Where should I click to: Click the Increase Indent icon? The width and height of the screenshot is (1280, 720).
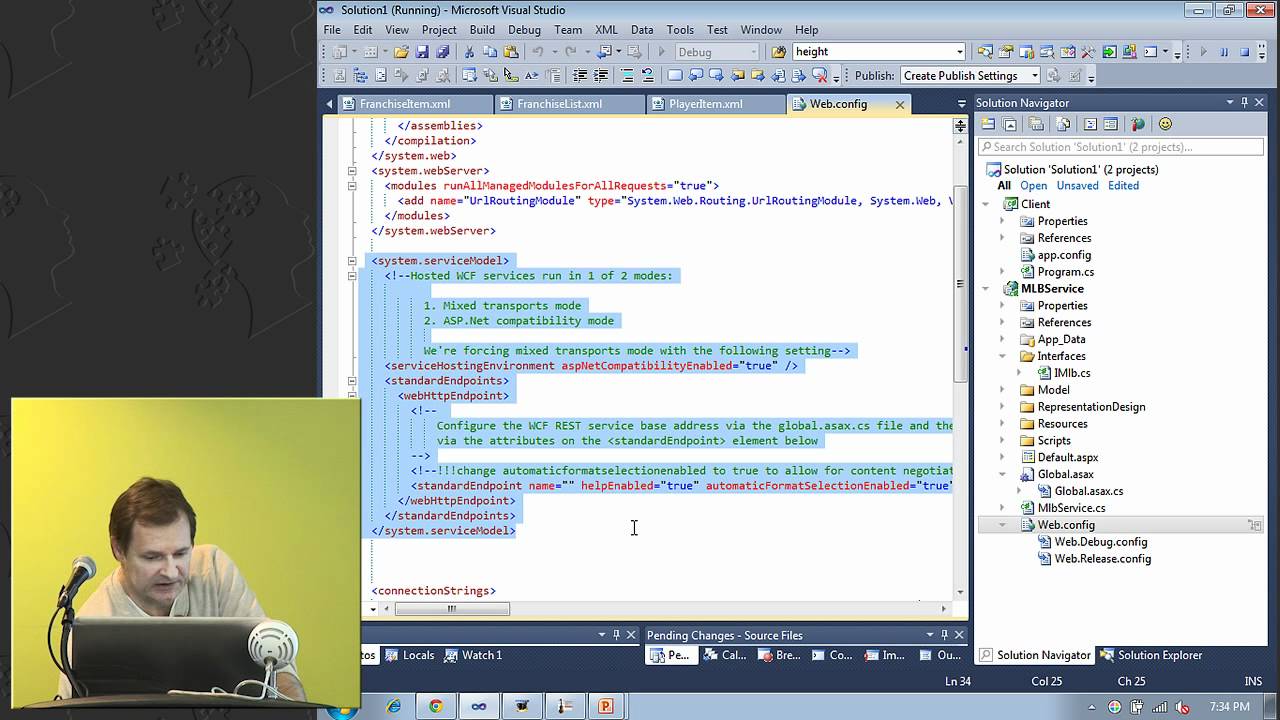coord(601,75)
